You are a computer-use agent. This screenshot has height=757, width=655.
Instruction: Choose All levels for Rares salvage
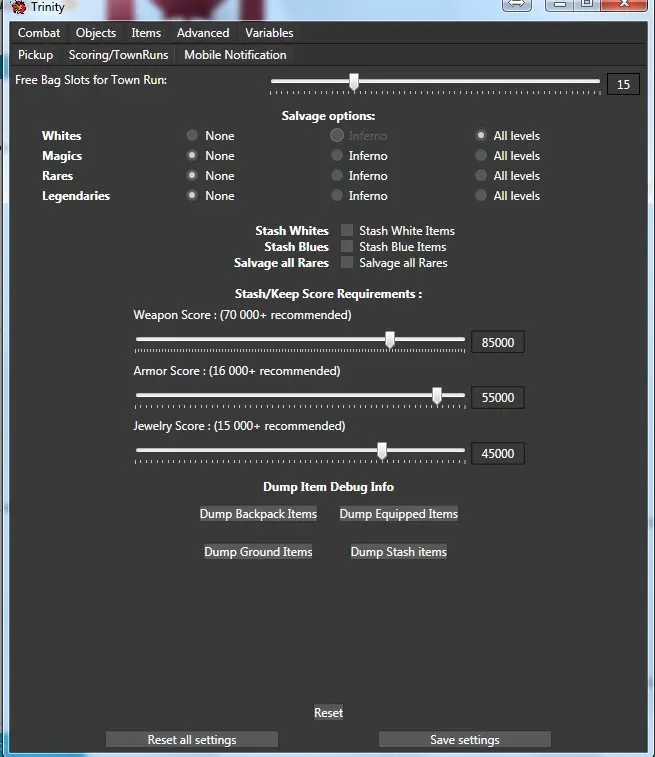pos(482,176)
